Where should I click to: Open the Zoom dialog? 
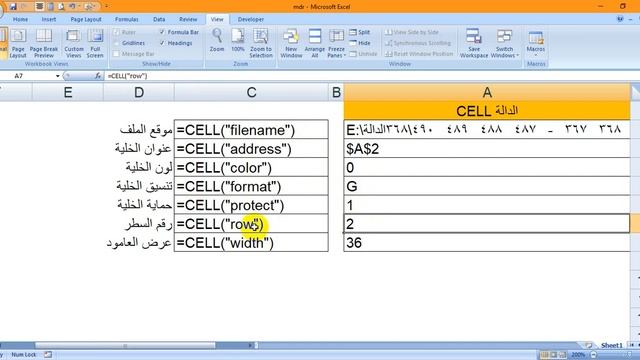pos(217,41)
